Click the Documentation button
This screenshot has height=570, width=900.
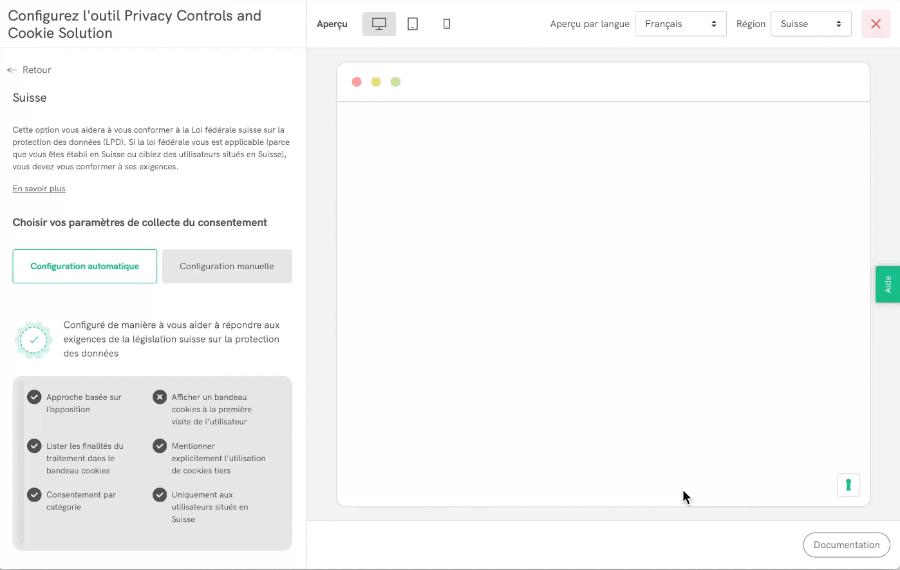(x=846, y=545)
